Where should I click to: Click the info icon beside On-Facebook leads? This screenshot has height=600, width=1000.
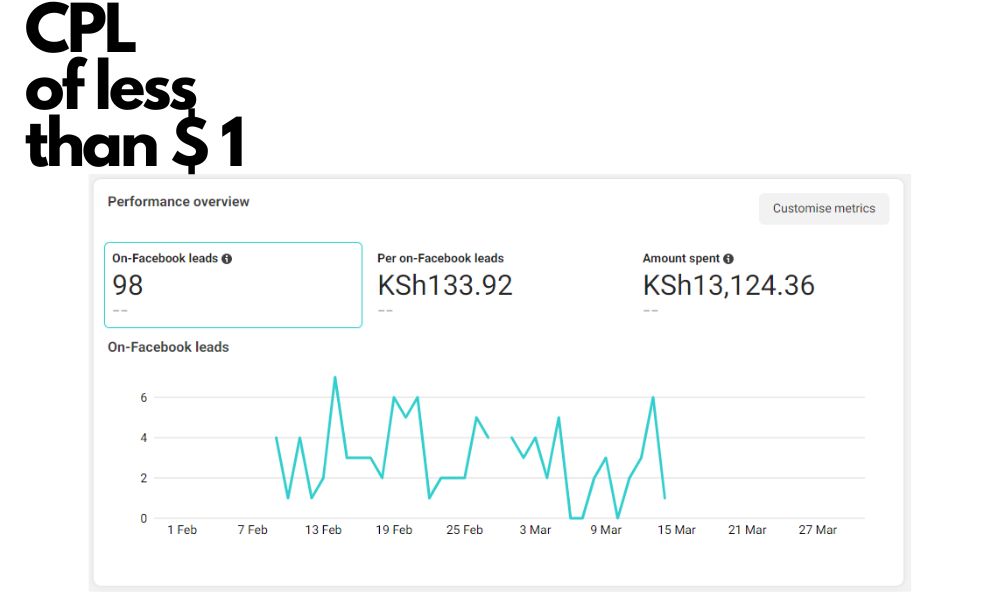coord(227,259)
